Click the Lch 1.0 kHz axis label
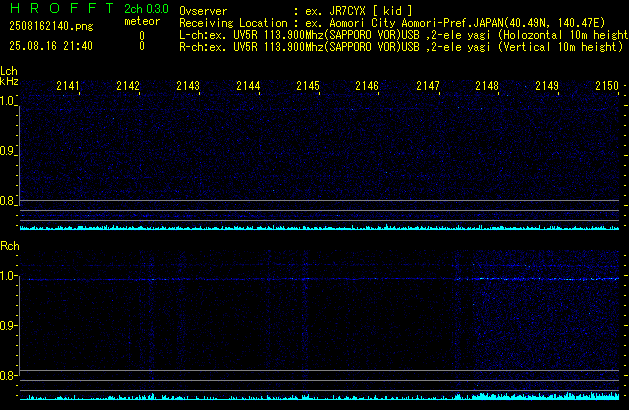This screenshot has width=629, height=410. pyautogui.click(x=8, y=101)
